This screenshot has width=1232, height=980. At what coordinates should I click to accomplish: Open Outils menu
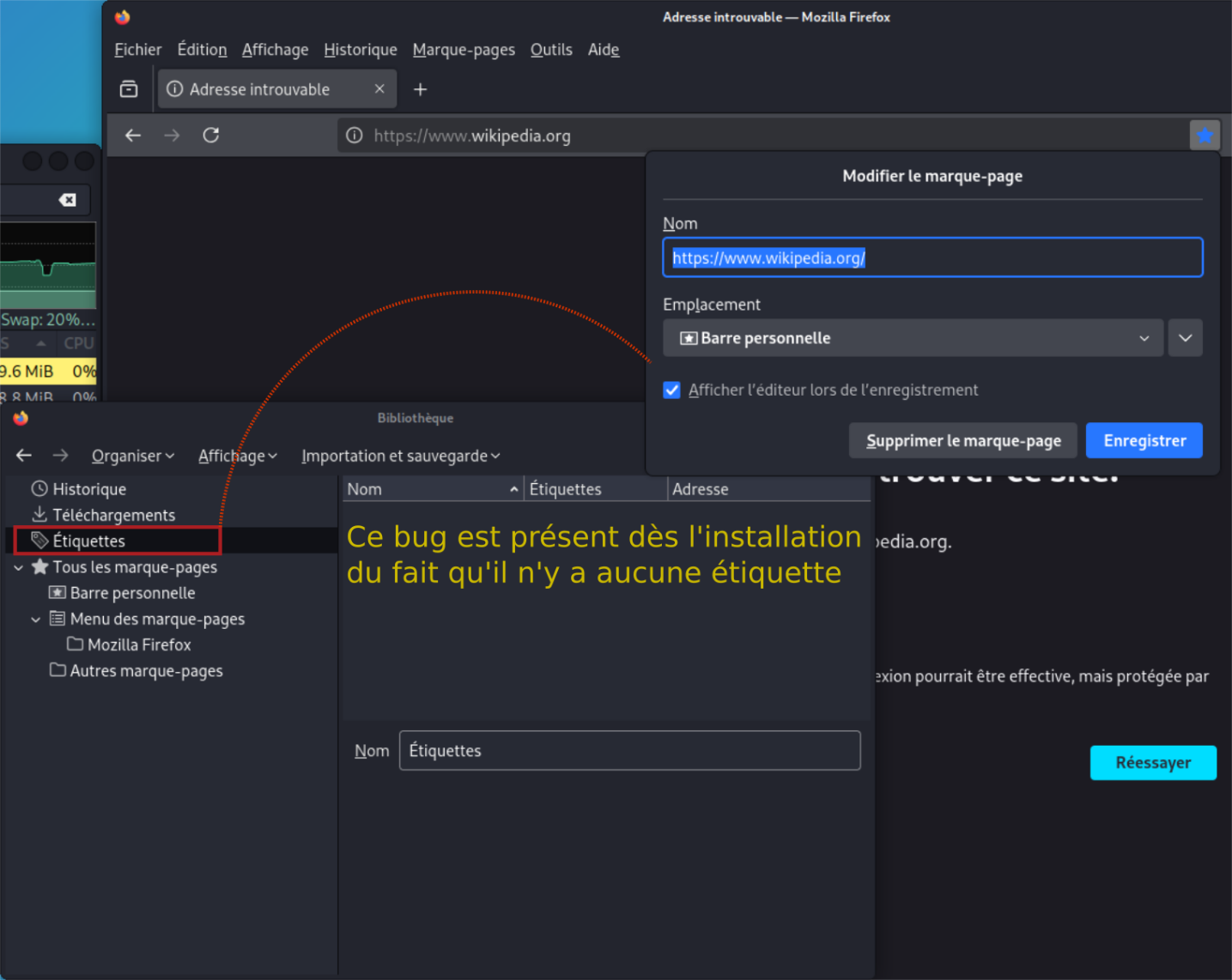pos(551,50)
